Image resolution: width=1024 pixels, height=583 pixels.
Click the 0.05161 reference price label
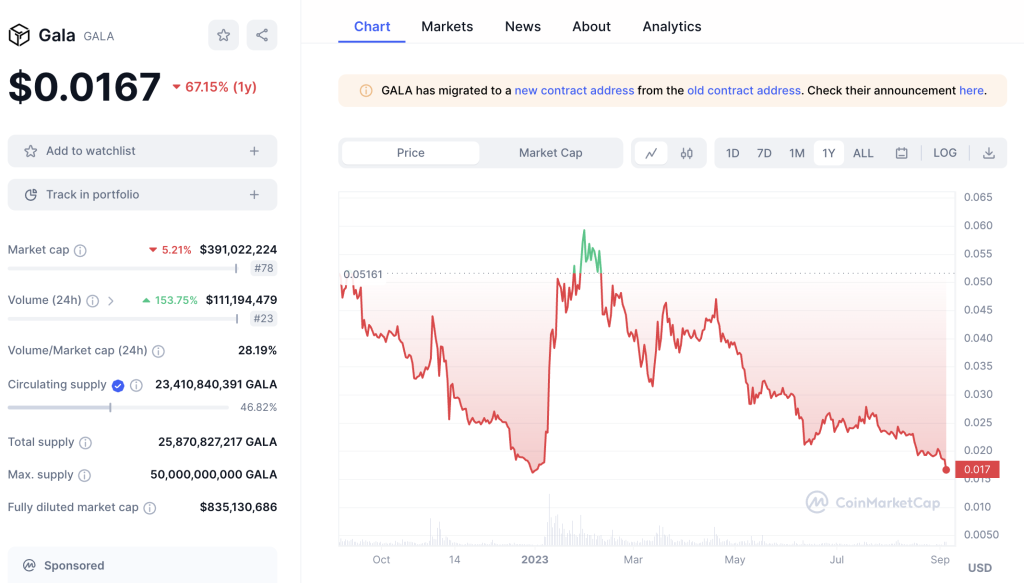362,274
